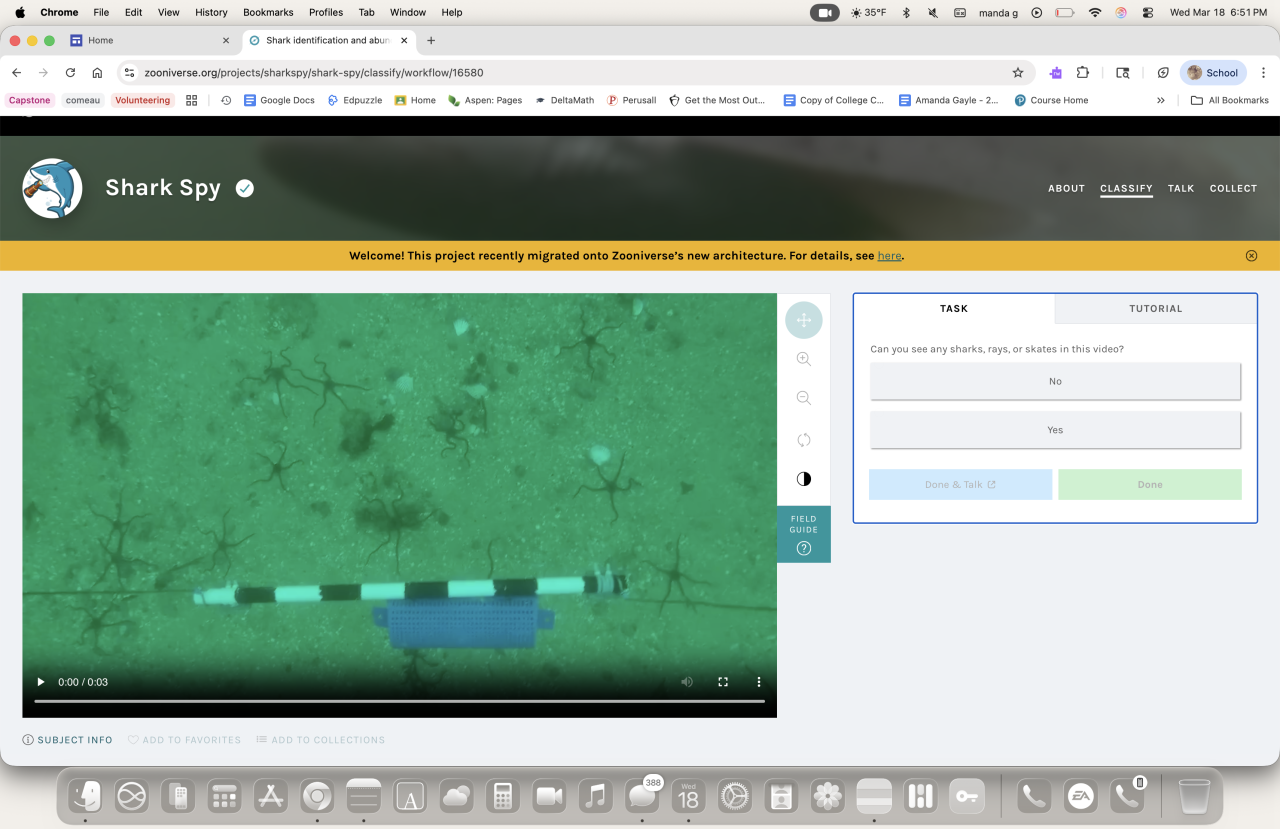
Task: Invert the subject colors
Action: [x=804, y=479]
